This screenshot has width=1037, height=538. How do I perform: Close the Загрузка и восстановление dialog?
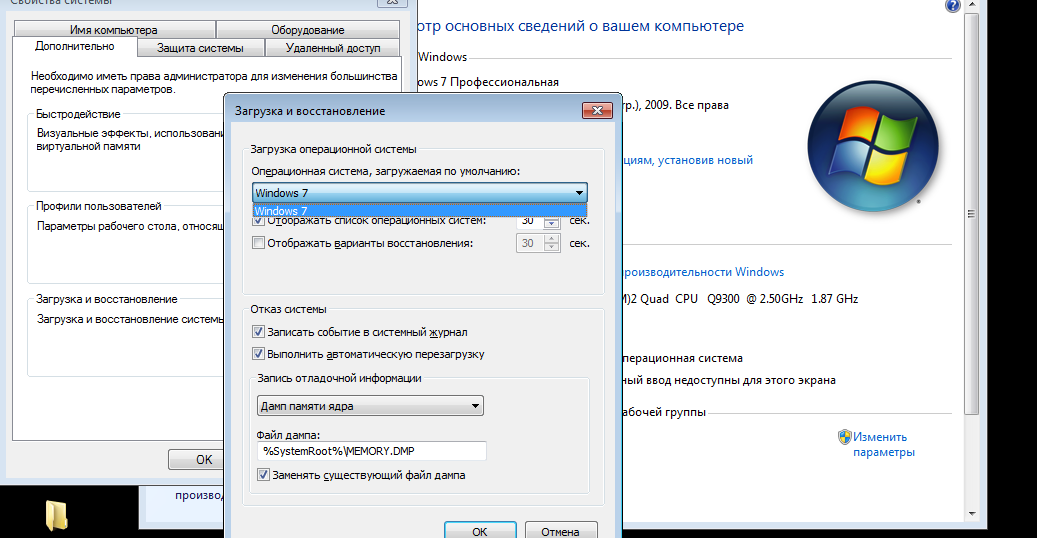[597, 111]
